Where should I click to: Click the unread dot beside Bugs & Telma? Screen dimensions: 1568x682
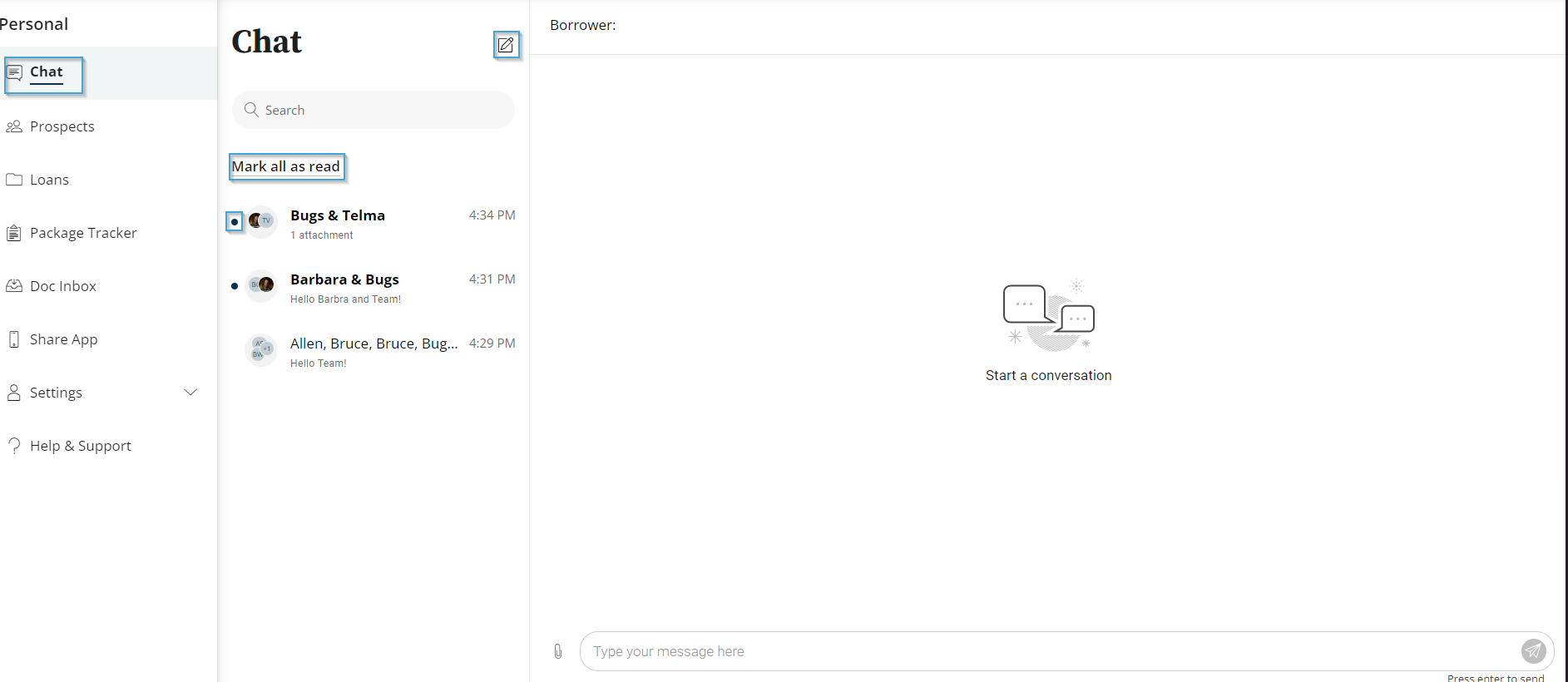click(235, 222)
